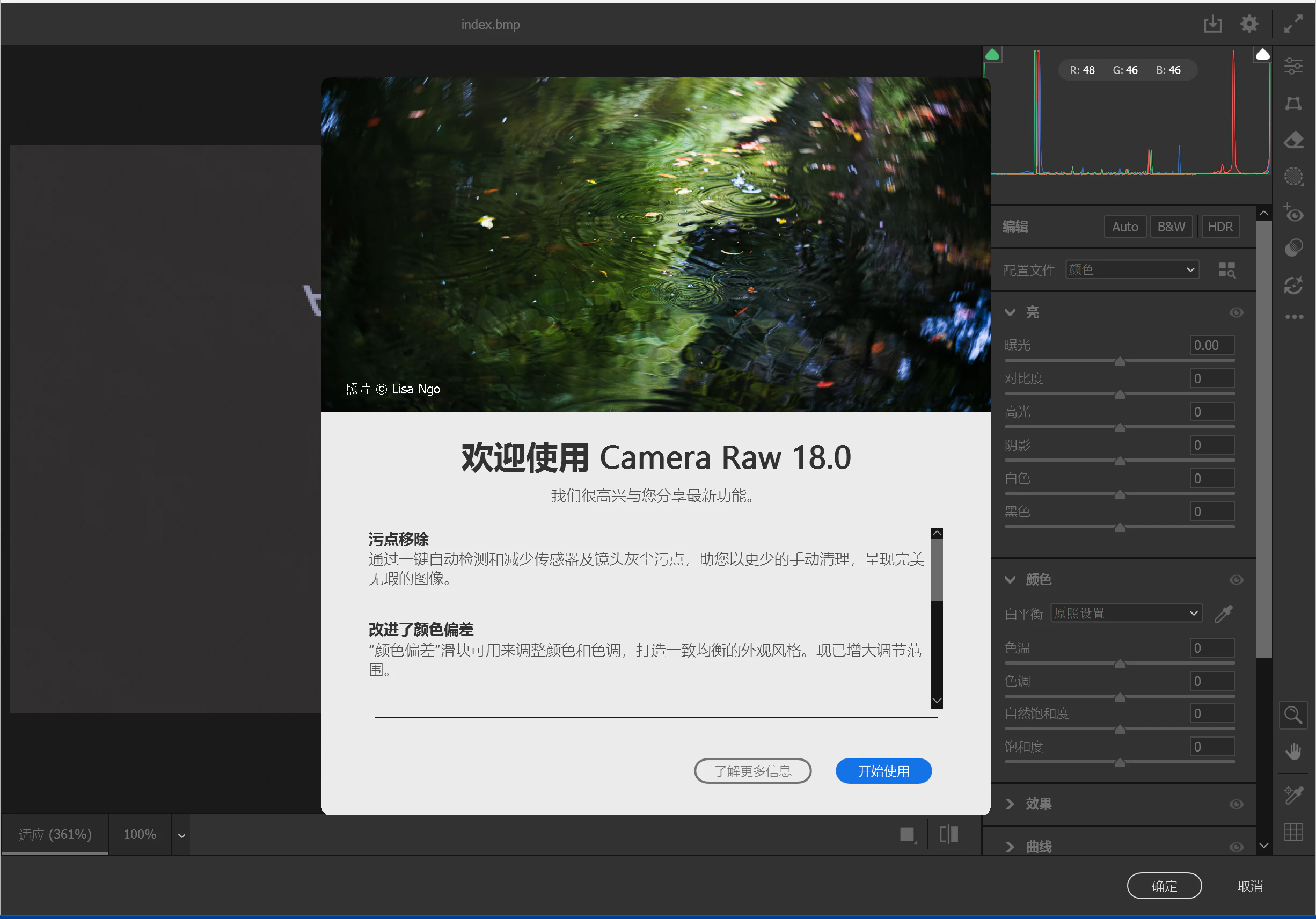
Task: Toggle visibility of the 颜色 panel
Action: pos(1237,580)
